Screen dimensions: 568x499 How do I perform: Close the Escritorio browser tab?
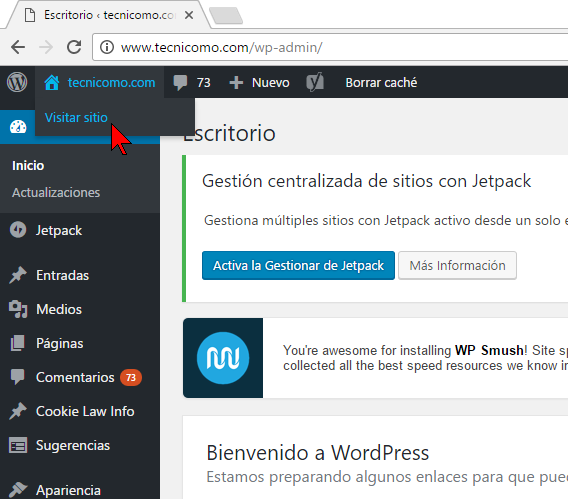[189, 15]
